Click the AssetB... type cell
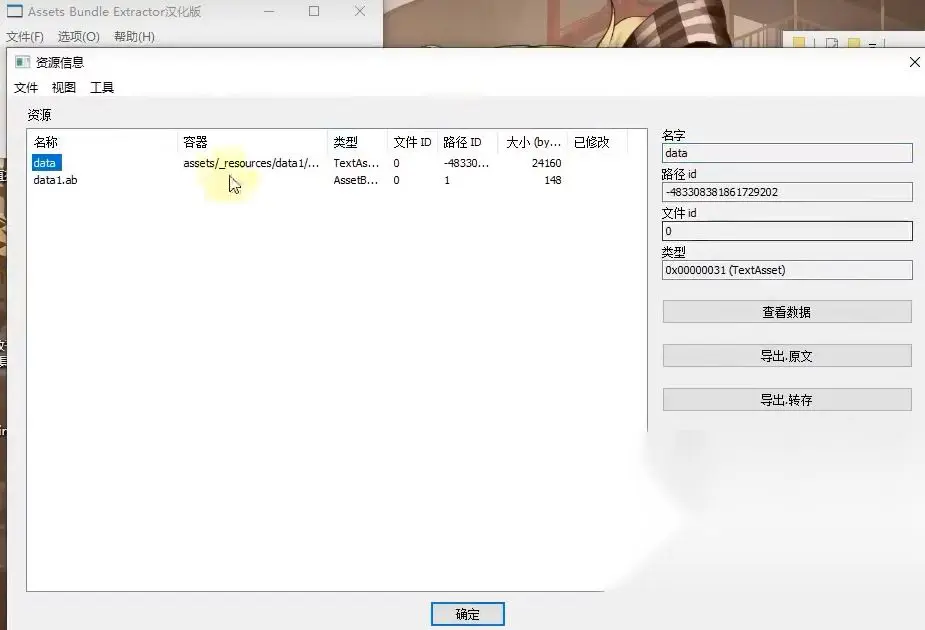The width and height of the screenshot is (925, 630). (356, 180)
